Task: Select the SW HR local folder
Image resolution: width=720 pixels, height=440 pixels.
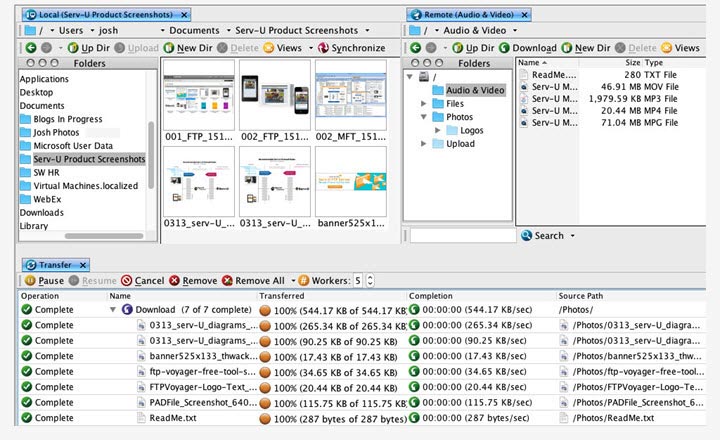Action: (39, 172)
